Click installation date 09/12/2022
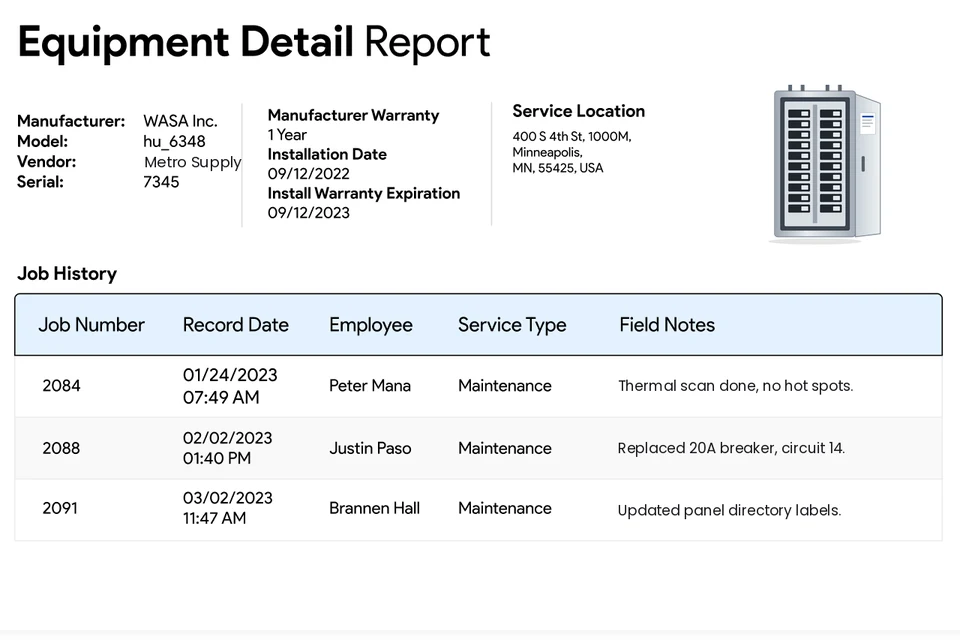The height and width of the screenshot is (640, 960). pos(309,174)
